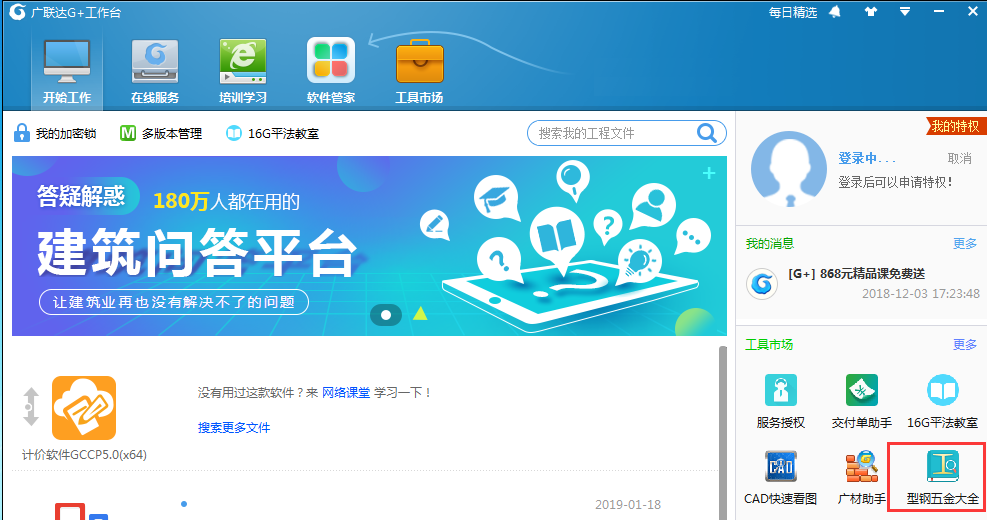Viewport: 987px width, 520px height.
Task: Open 多版本管理 item
Action: click(161, 133)
